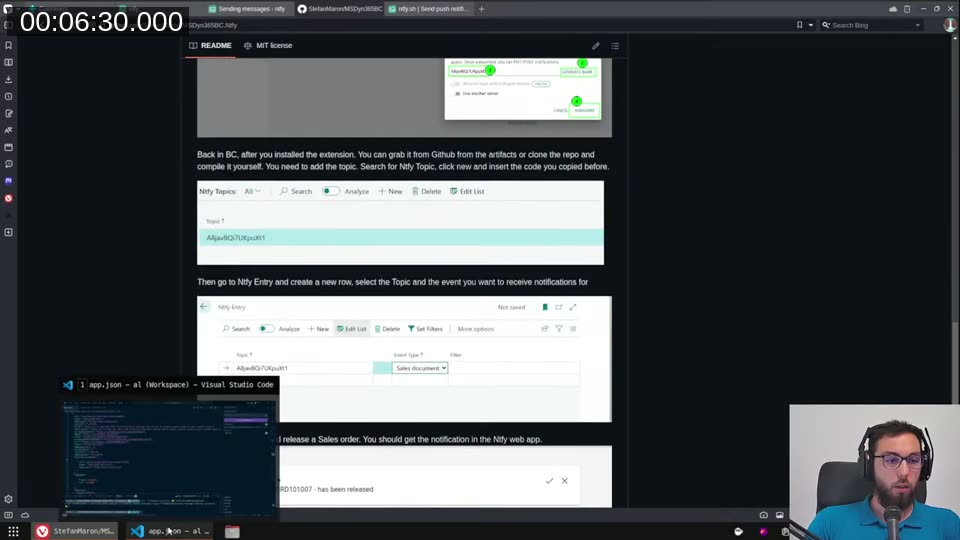The image size is (960, 540).
Task: Open the Mastodon web panel
Action: tap(9, 181)
